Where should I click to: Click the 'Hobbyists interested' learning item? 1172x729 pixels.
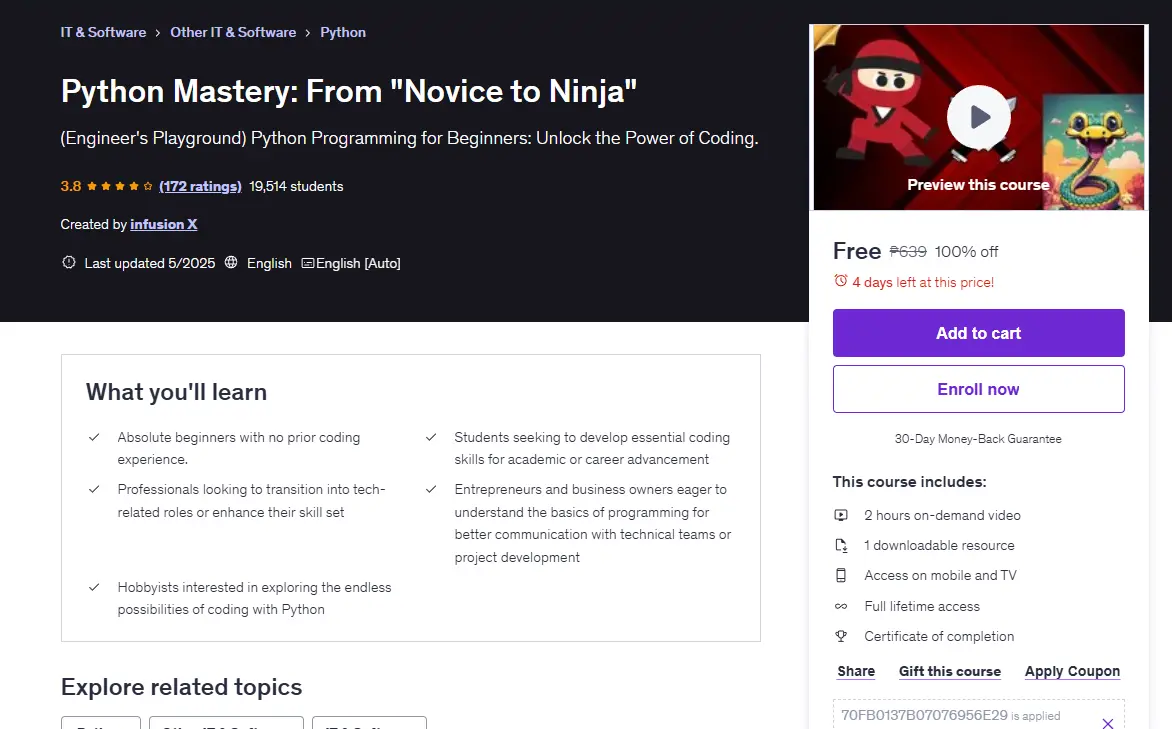click(254, 598)
